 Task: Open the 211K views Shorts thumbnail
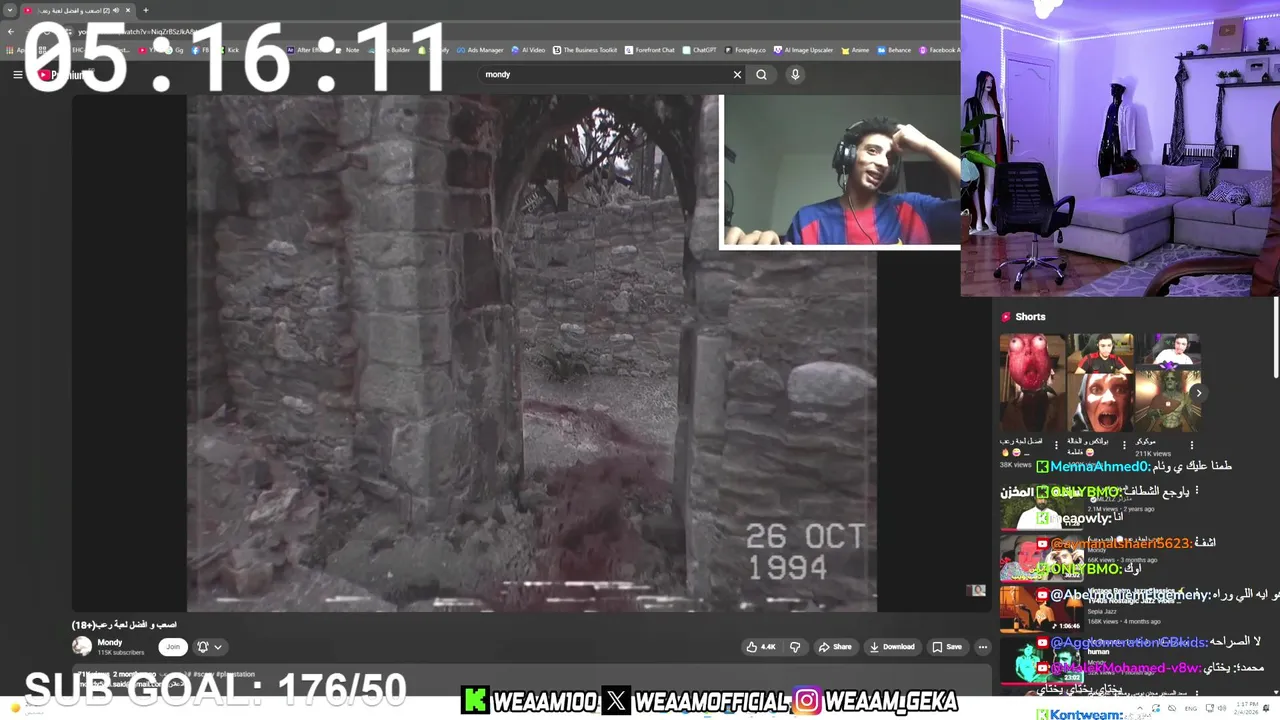pos(1168,383)
